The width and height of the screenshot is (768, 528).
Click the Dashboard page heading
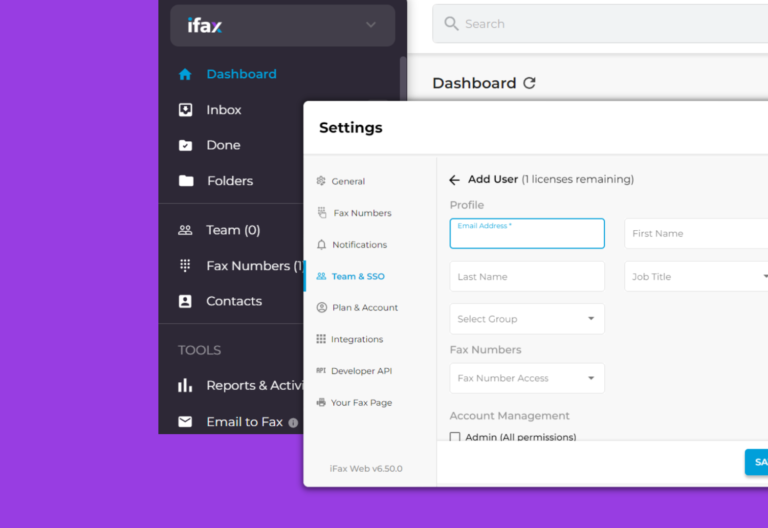(474, 83)
